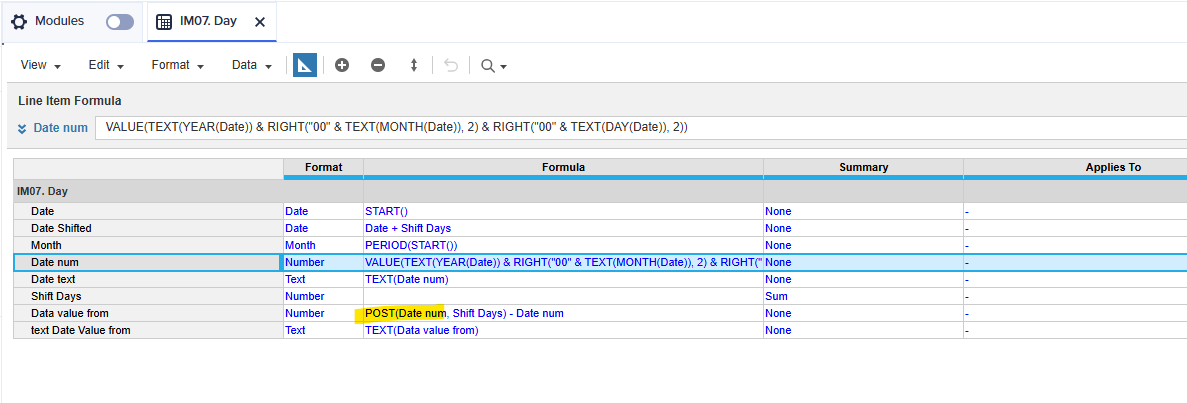1187x403 pixels.
Task: Switch to the IM07. Day tab
Action: pos(211,22)
